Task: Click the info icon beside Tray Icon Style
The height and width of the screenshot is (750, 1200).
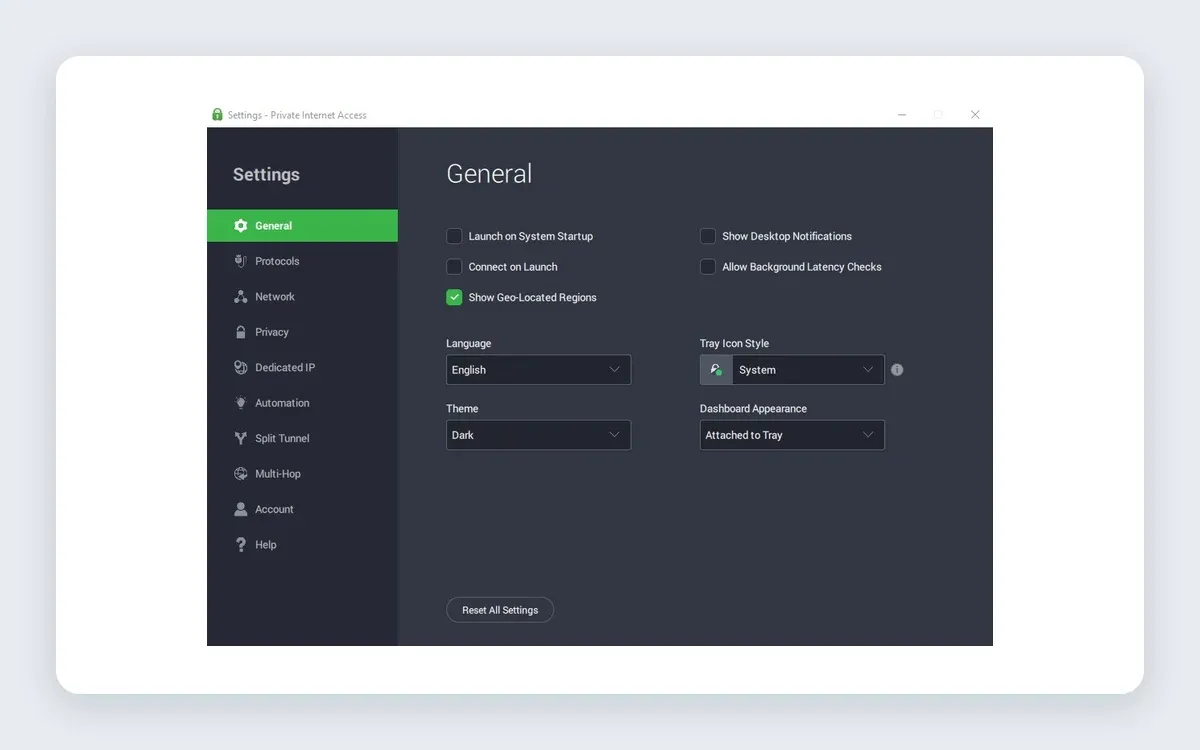Action: [897, 370]
